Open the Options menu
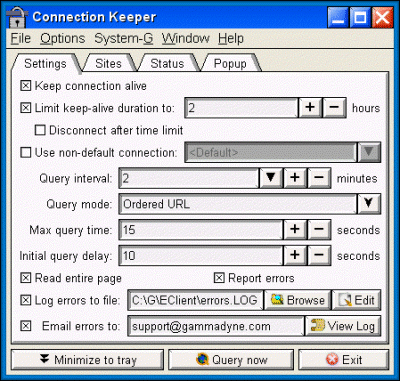Image resolution: width=400 pixels, height=381 pixels. (x=63, y=39)
